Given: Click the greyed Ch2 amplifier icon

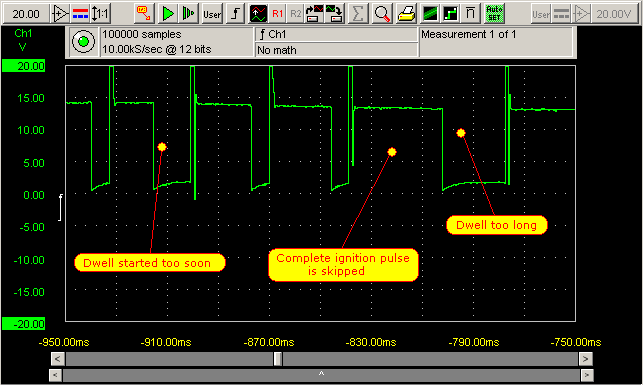Looking at the screenshot, I should 581,14.
